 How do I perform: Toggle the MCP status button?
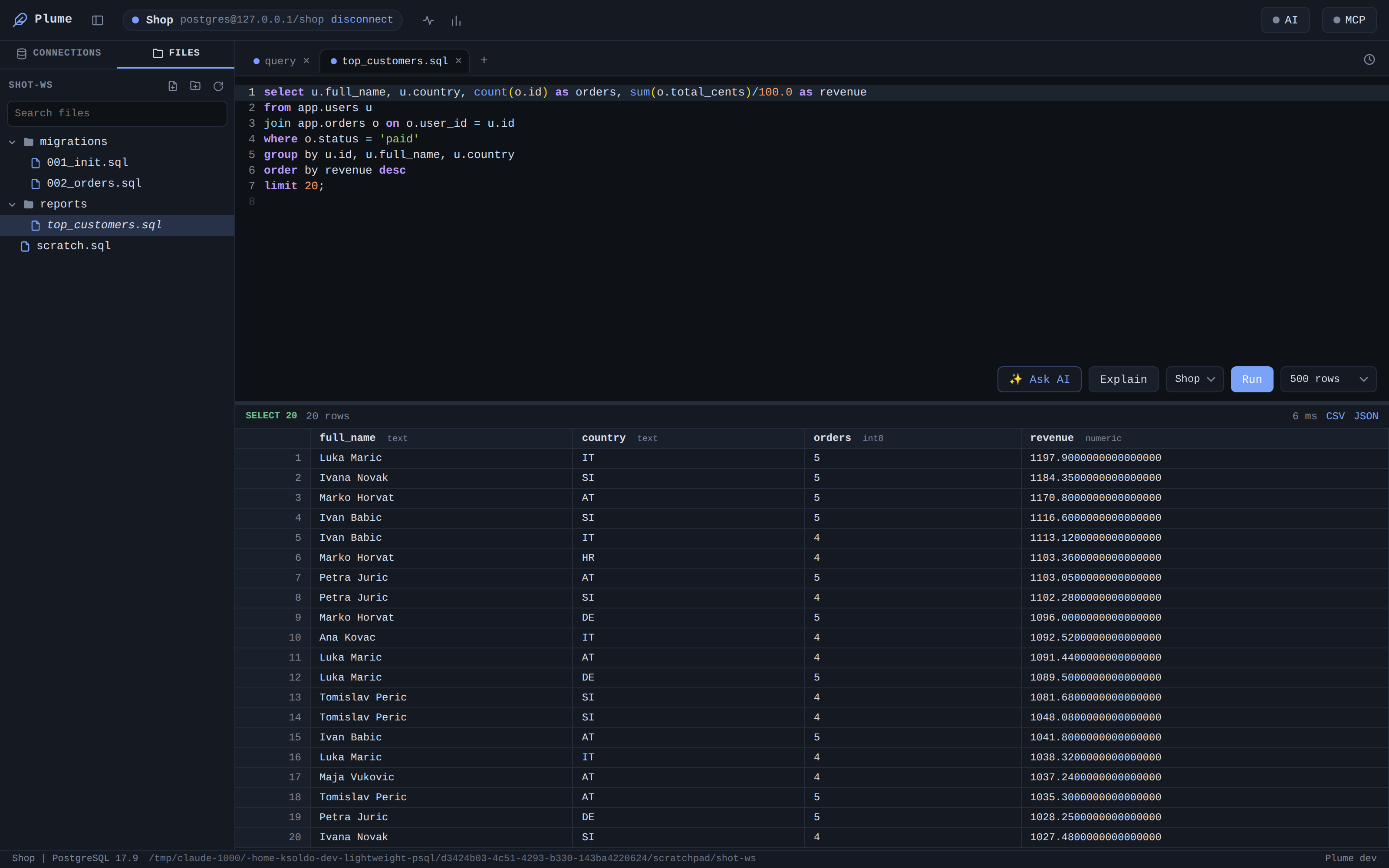tap(1349, 20)
